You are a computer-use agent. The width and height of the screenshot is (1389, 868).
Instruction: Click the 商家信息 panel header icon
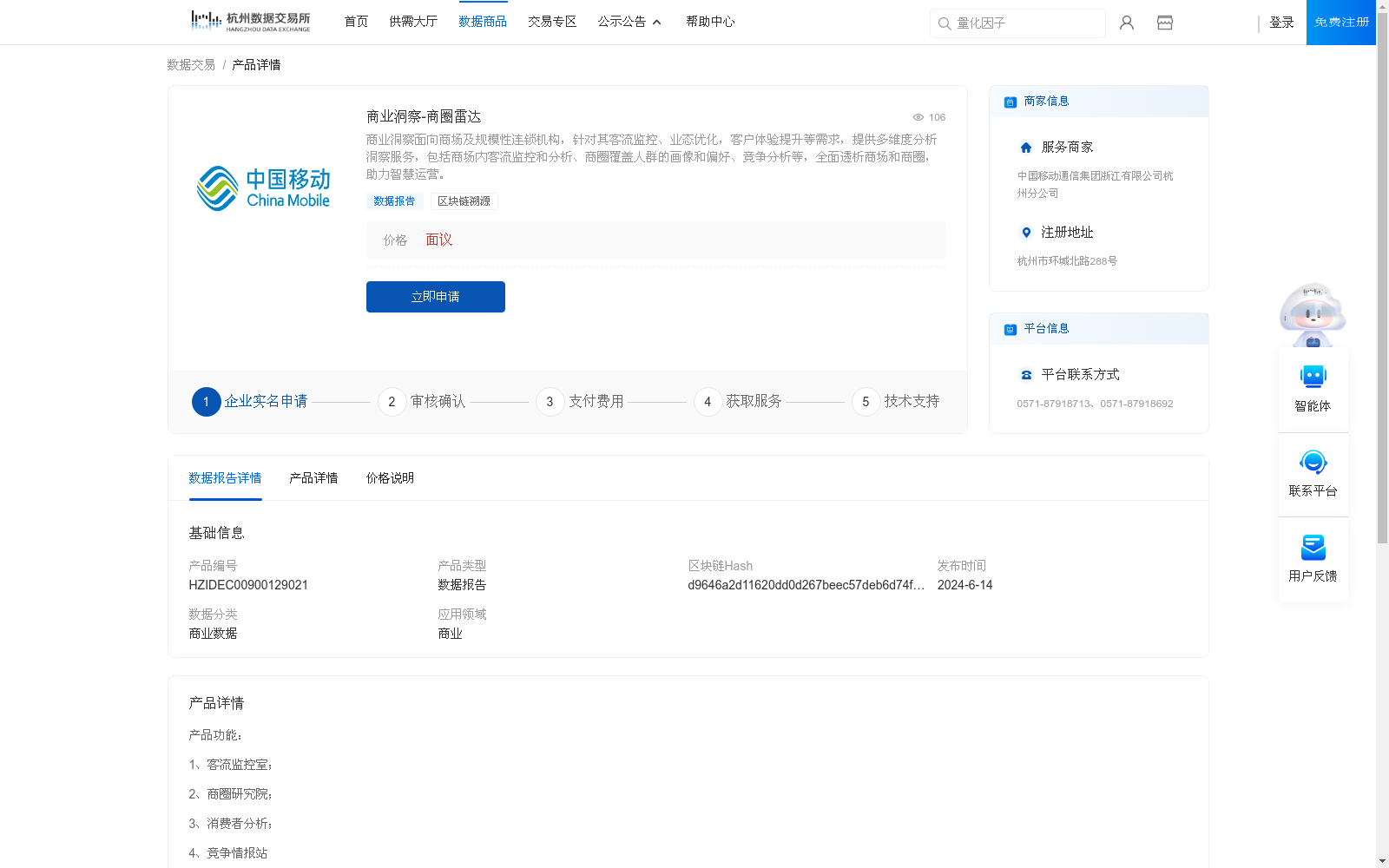point(1010,102)
